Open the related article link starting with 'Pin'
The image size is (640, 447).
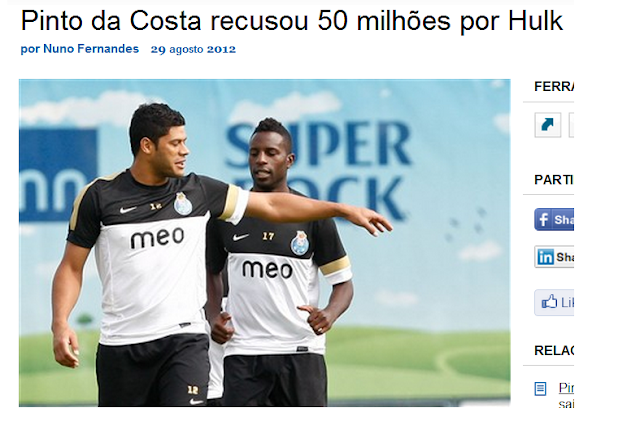[566, 388]
